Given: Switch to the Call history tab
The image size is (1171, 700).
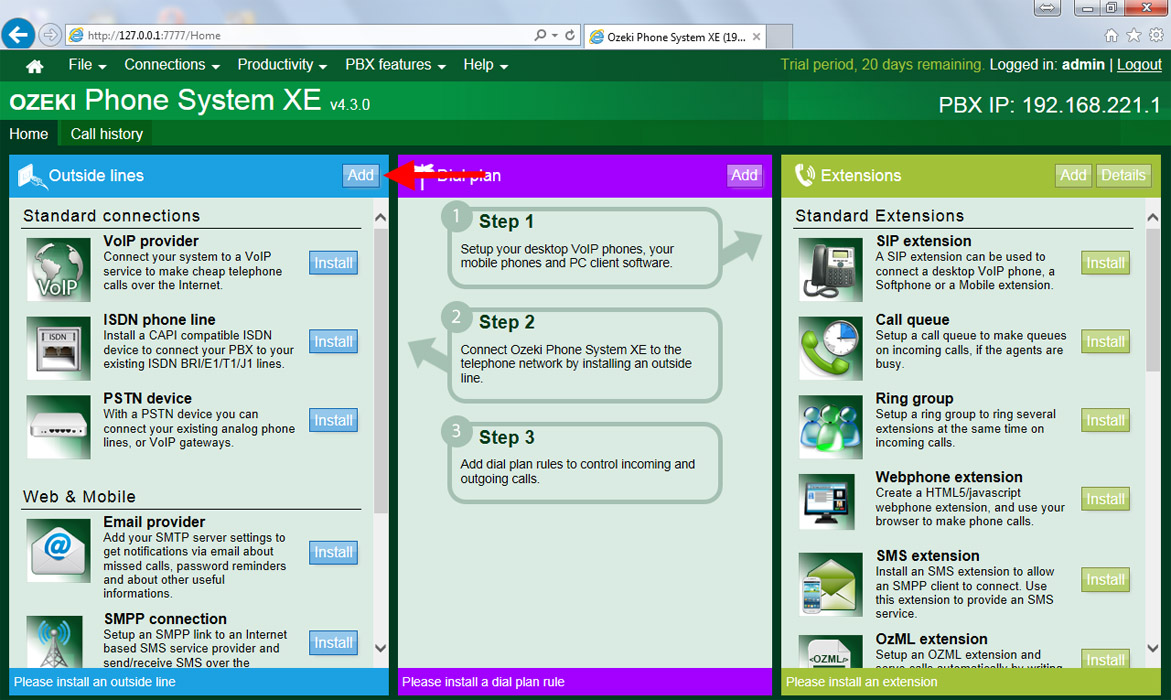Looking at the screenshot, I should pos(106,134).
